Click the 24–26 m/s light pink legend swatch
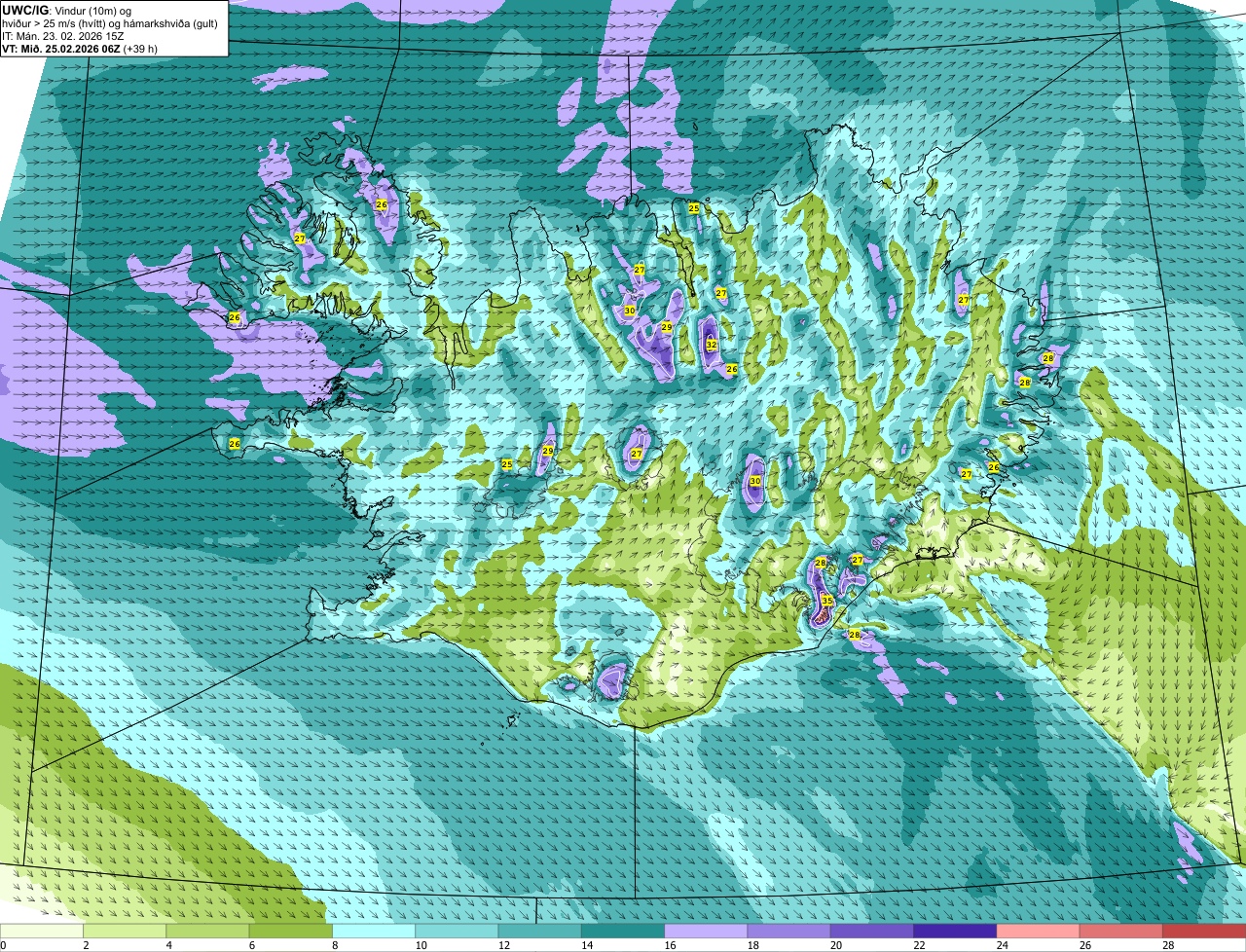 (x=1039, y=931)
